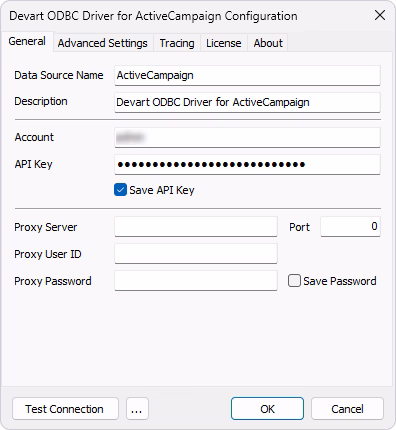Screen dimensions: 396x430
Task: Open the About tab
Action: tap(268, 43)
